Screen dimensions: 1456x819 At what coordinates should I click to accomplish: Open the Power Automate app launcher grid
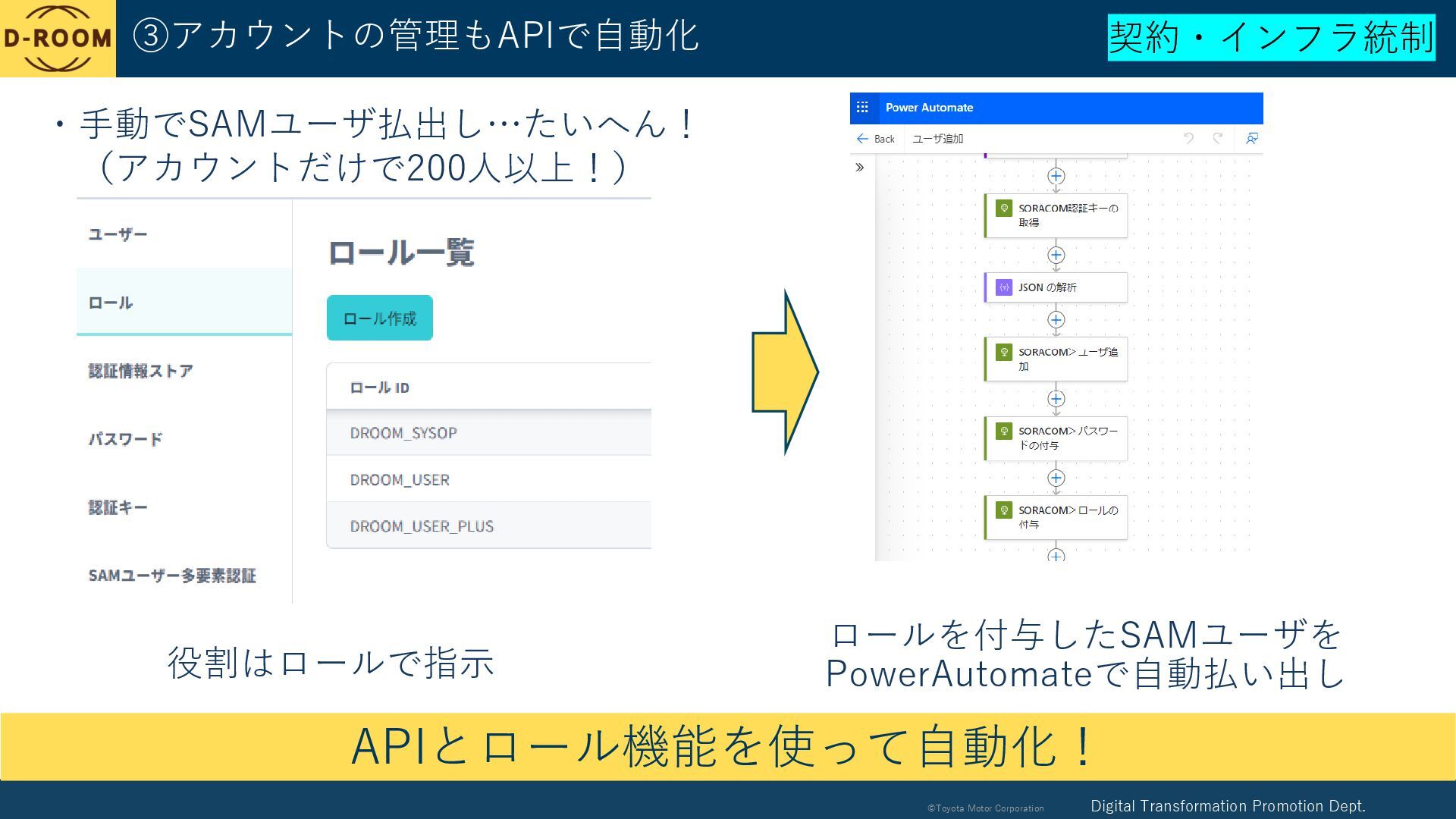point(862,108)
